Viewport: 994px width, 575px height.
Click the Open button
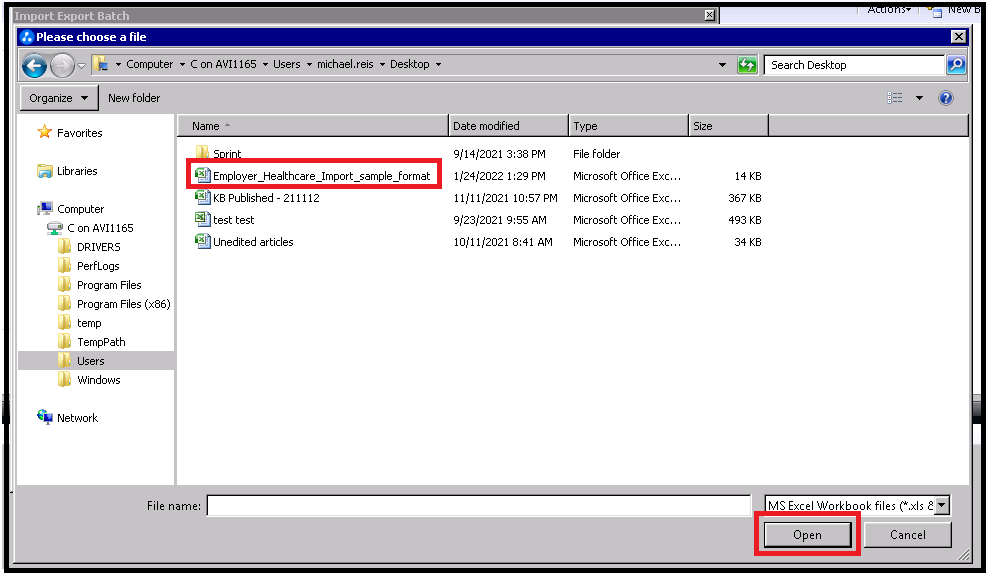807,535
